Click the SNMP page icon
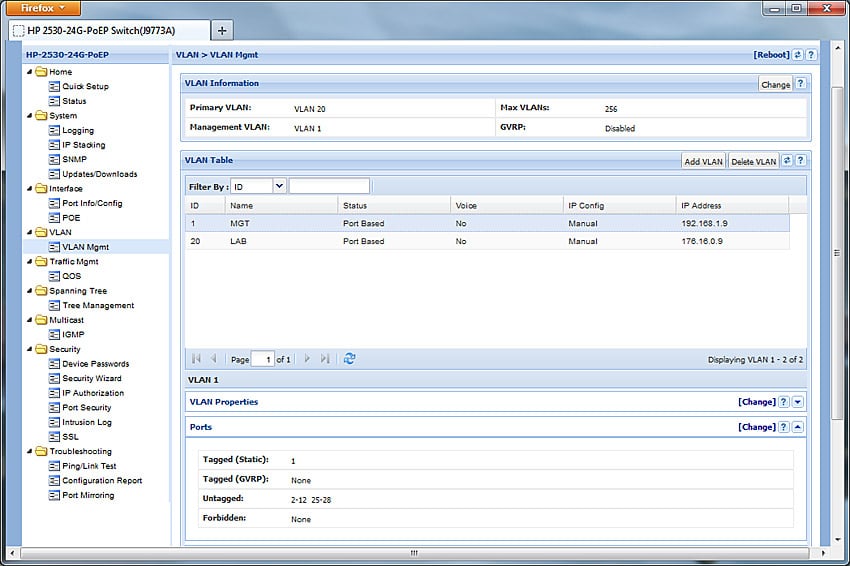Screen dimensions: 850x566 click(54, 159)
